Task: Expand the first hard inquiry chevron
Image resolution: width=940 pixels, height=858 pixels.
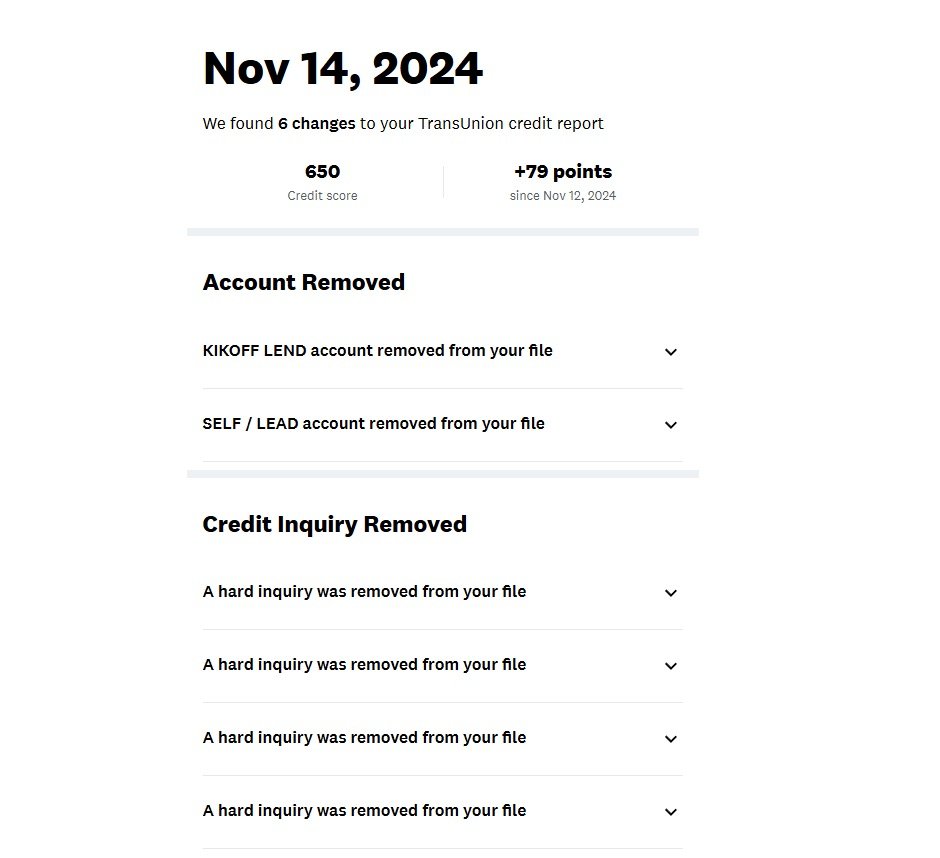Action: [x=671, y=593]
